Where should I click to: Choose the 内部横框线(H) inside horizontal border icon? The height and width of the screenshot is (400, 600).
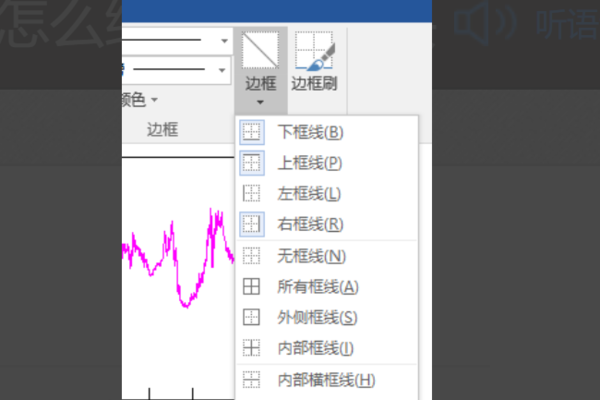(252, 380)
